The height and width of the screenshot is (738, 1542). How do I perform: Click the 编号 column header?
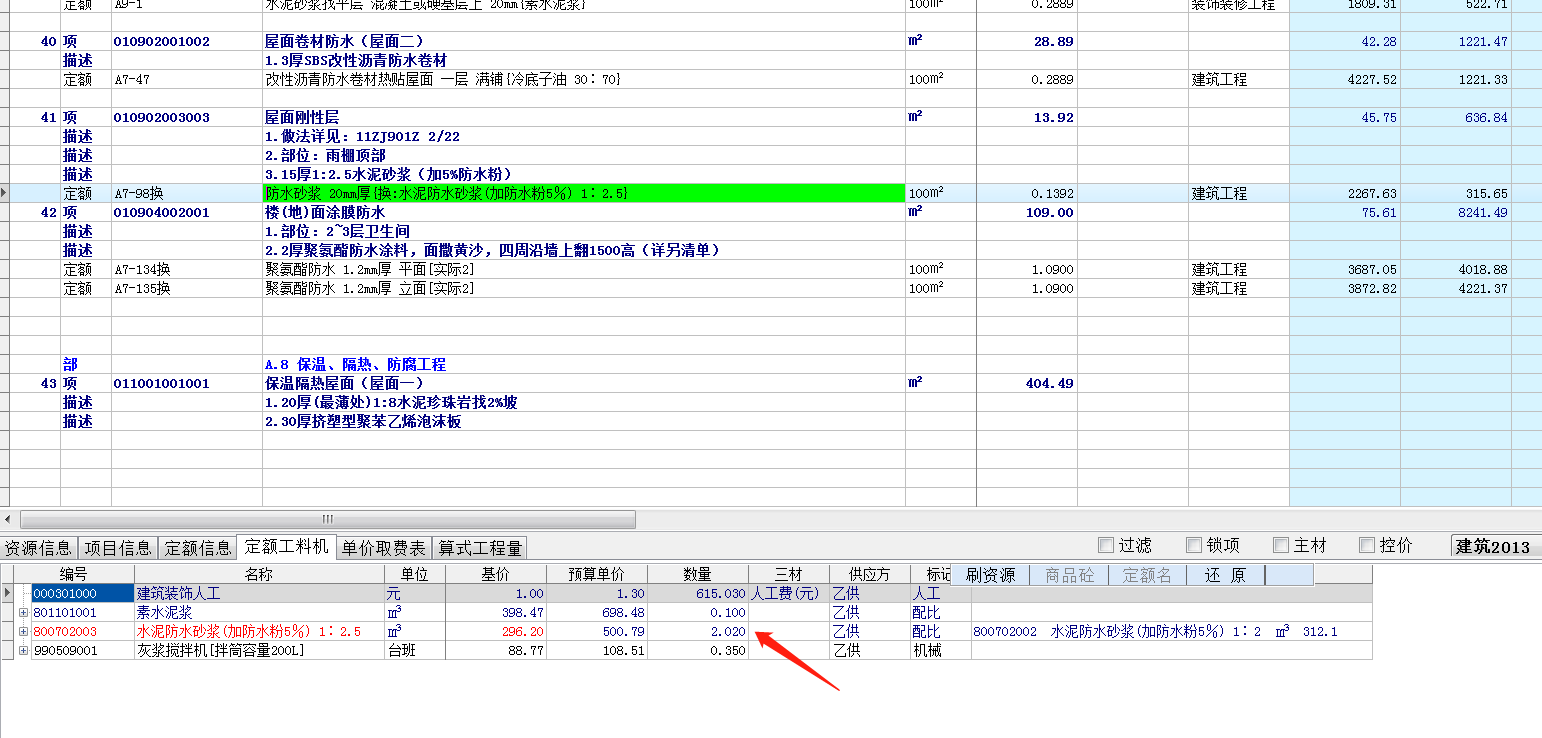[74, 574]
